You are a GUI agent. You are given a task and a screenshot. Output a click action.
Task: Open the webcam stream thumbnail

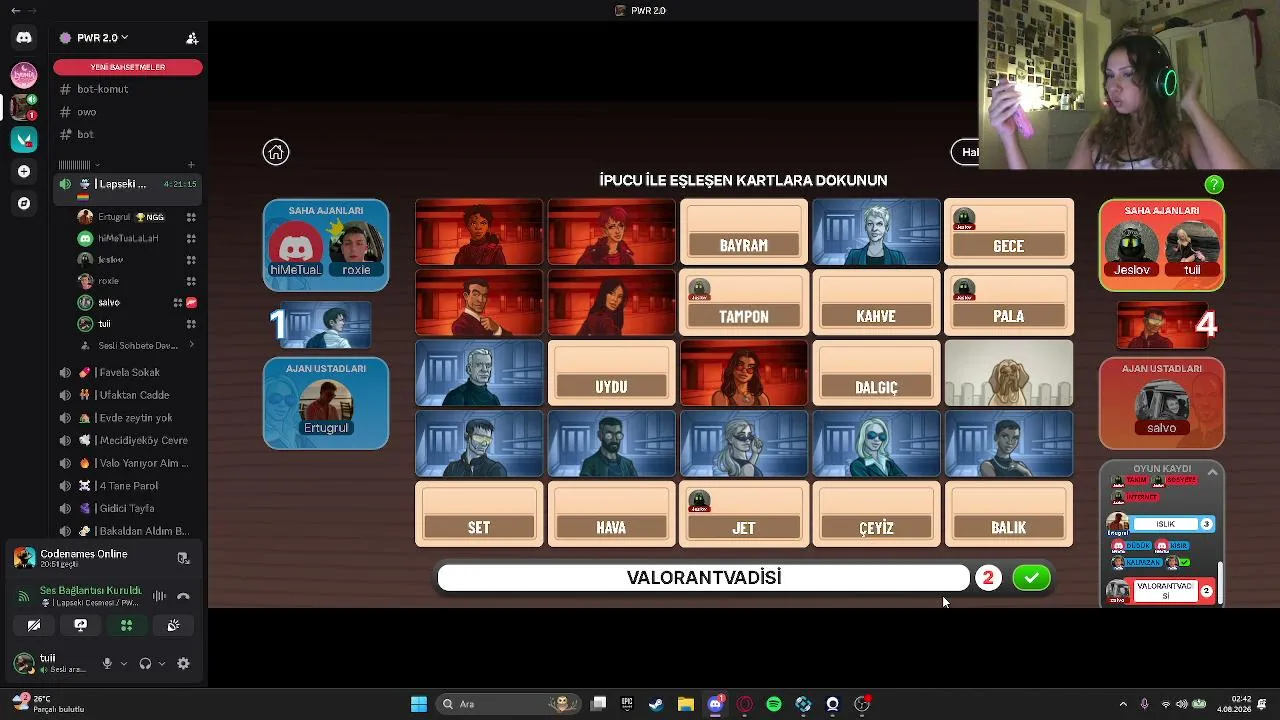pyautogui.click(x=1130, y=85)
